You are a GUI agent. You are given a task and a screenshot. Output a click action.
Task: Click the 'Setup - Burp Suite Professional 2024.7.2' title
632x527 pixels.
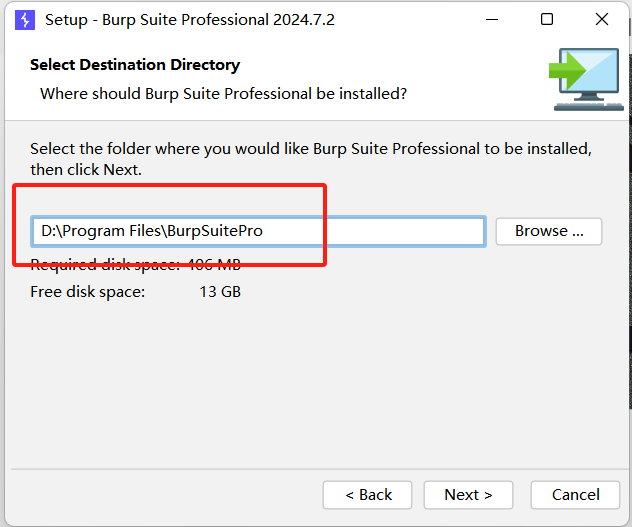190,20
